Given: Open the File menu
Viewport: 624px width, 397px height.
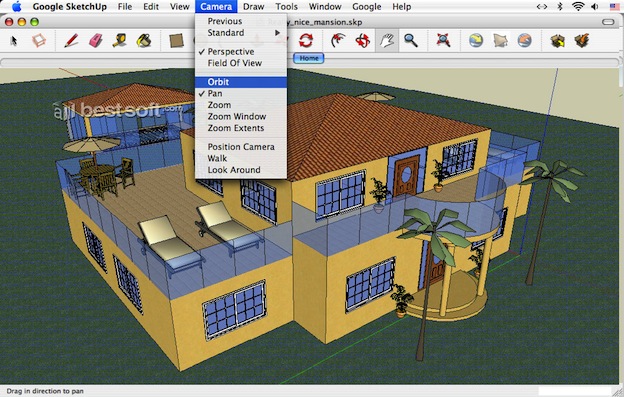Looking at the screenshot, I should 125,7.
